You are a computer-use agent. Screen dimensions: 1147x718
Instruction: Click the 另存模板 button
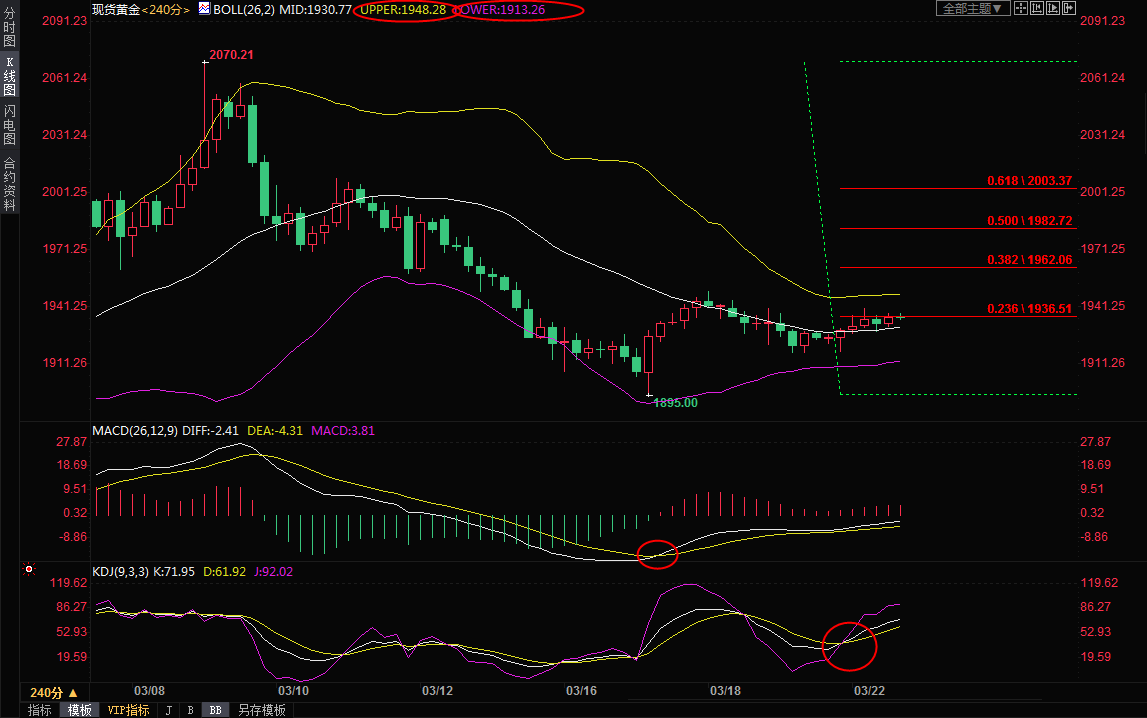[x=261, y=710]
